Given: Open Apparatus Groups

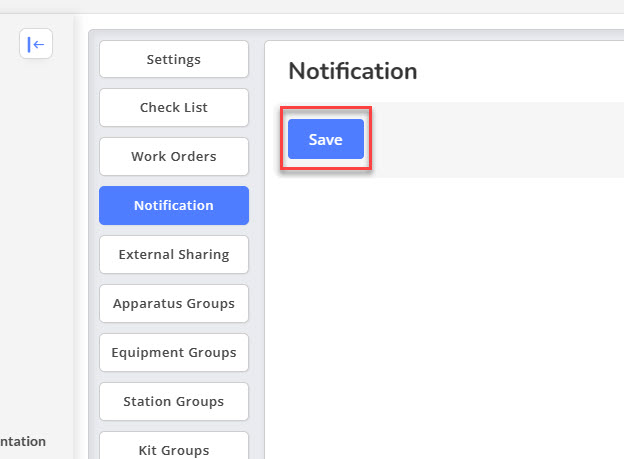Looking at the screenshot, I should tap(174, 303).
